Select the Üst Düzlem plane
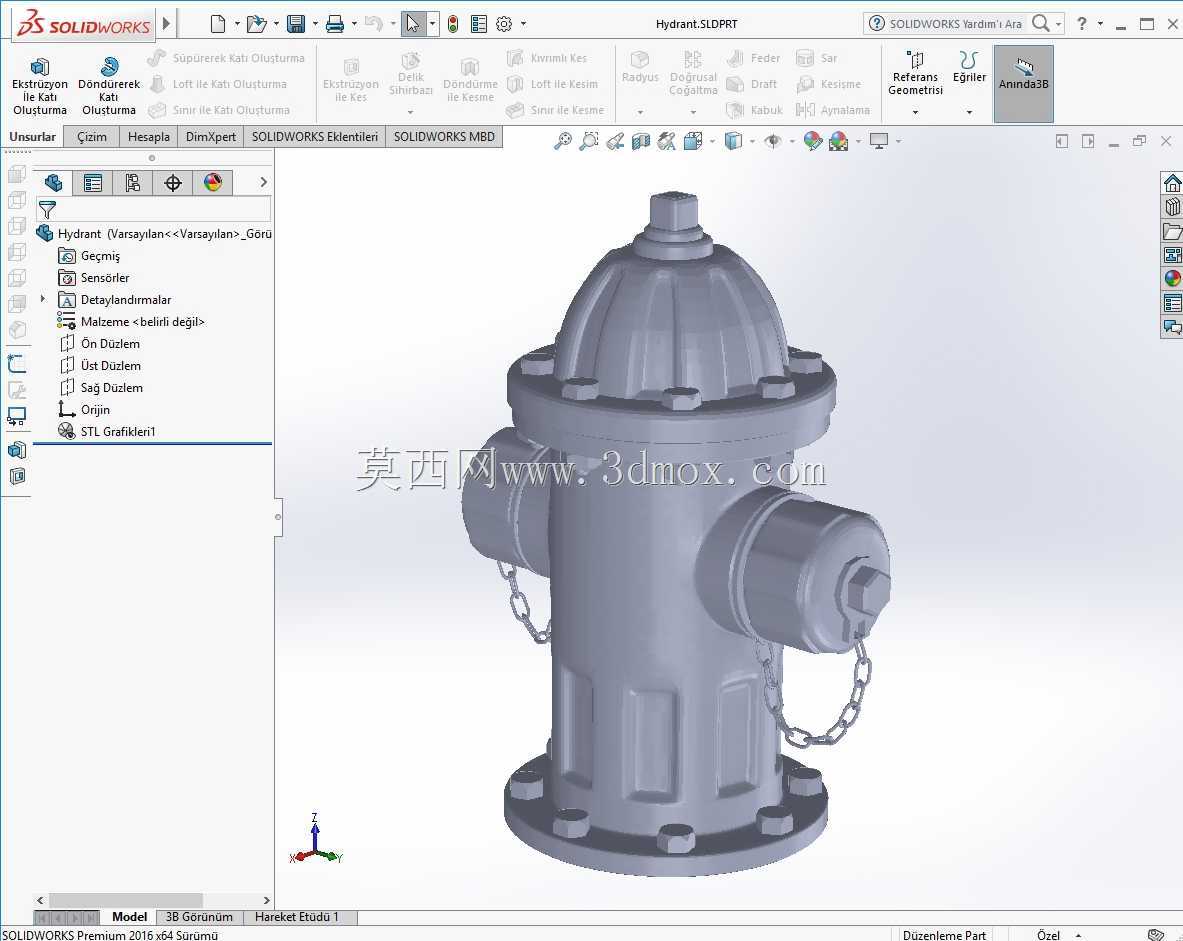 pyautogui.click(x=100, y=365)
